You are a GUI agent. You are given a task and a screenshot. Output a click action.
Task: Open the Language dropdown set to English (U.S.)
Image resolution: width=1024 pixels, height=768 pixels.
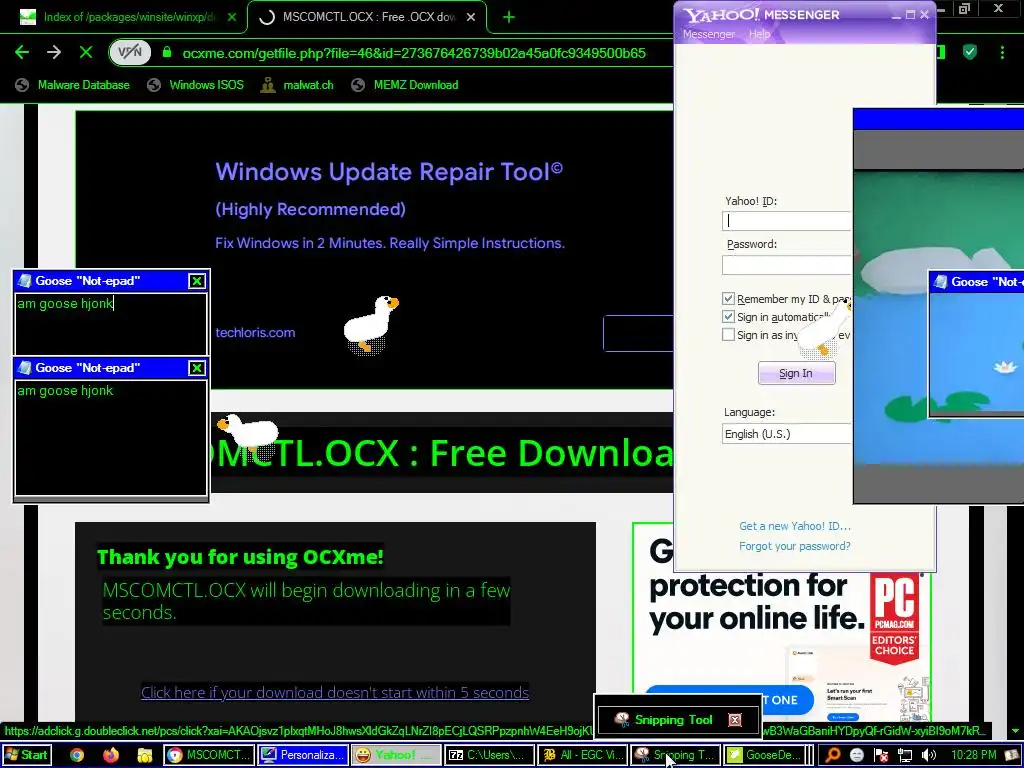pos(787,434)
